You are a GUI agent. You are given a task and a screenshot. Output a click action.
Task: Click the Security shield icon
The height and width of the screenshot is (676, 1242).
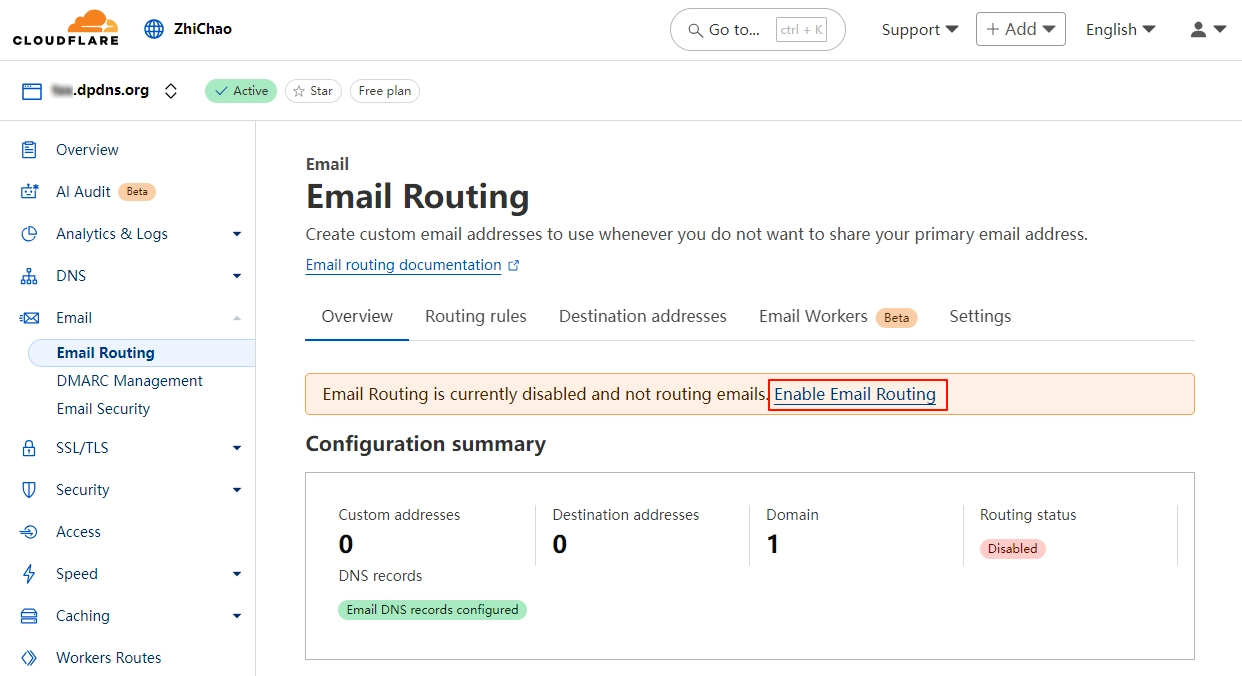pyautogui.click(x=29, y=490)
